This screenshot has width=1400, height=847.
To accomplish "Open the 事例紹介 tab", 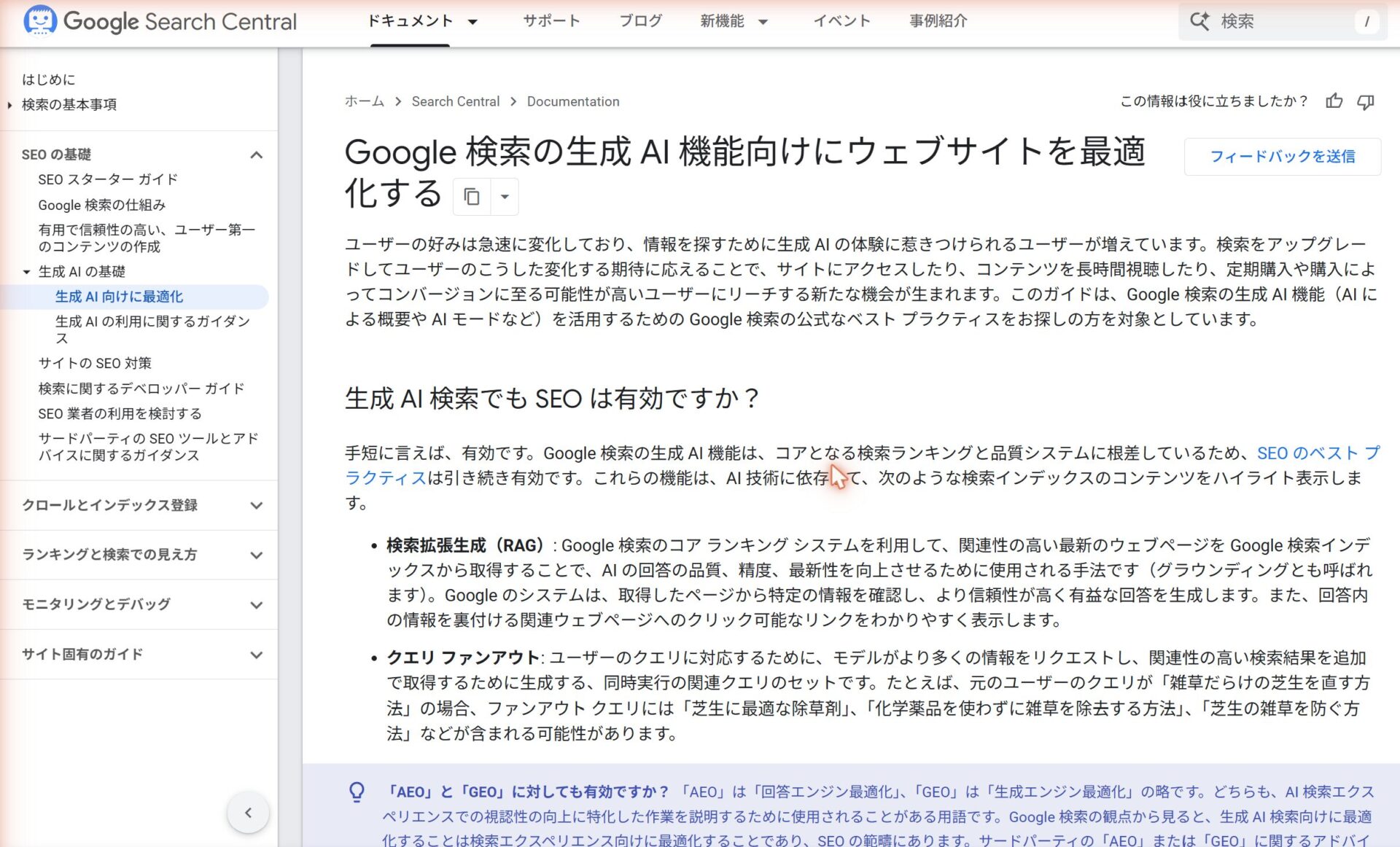I will [938, 21].
